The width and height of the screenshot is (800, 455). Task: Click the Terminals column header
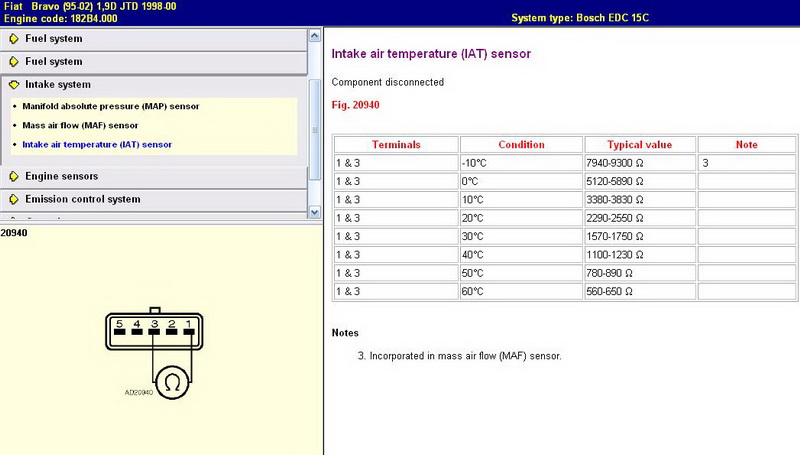click(x=396, y=144)
